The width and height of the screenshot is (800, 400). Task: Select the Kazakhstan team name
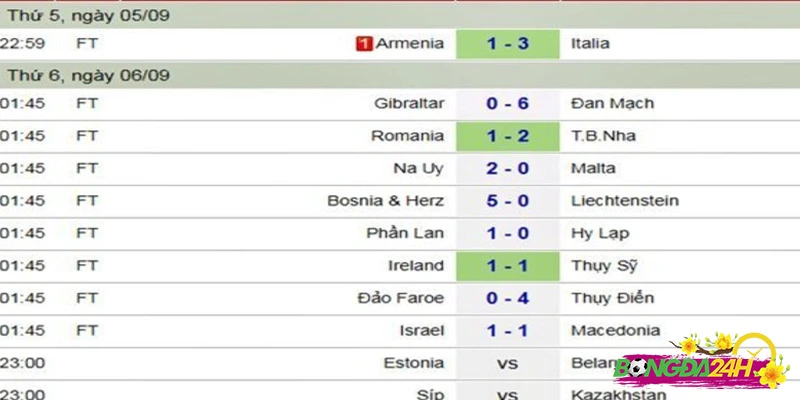[618, 394]
